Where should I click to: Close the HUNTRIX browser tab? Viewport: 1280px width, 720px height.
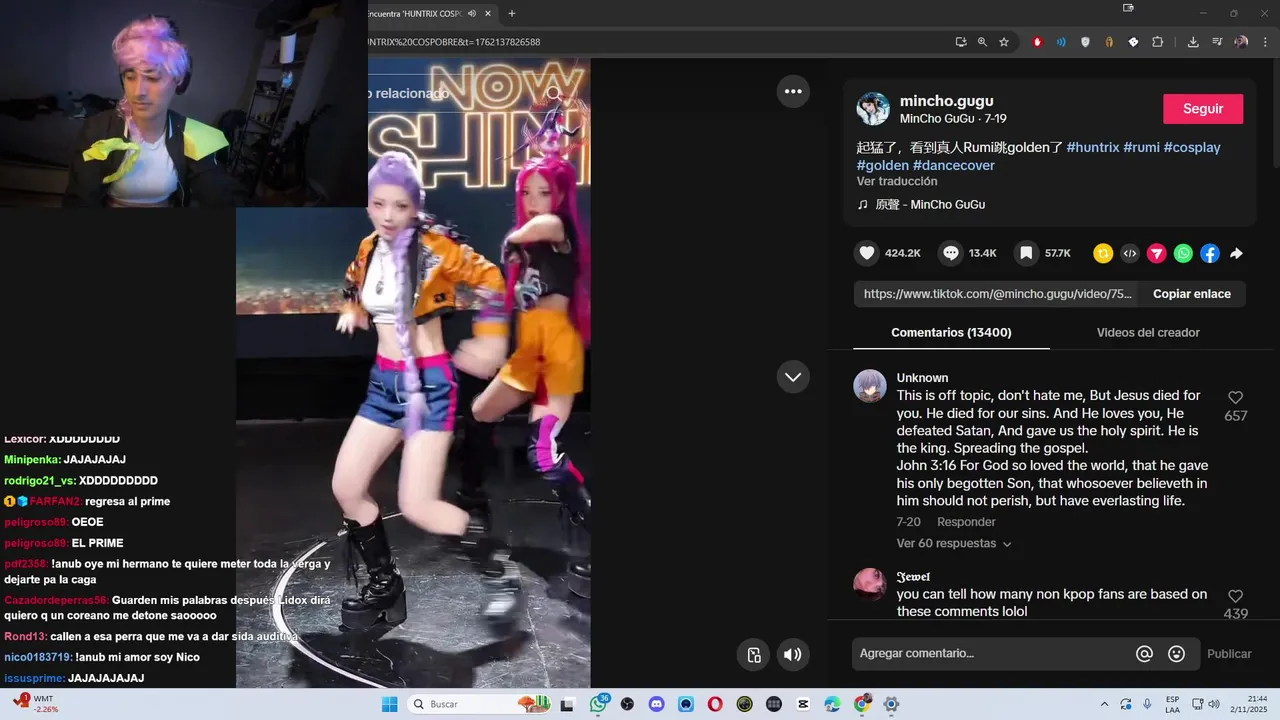click(x=487, y=13)
